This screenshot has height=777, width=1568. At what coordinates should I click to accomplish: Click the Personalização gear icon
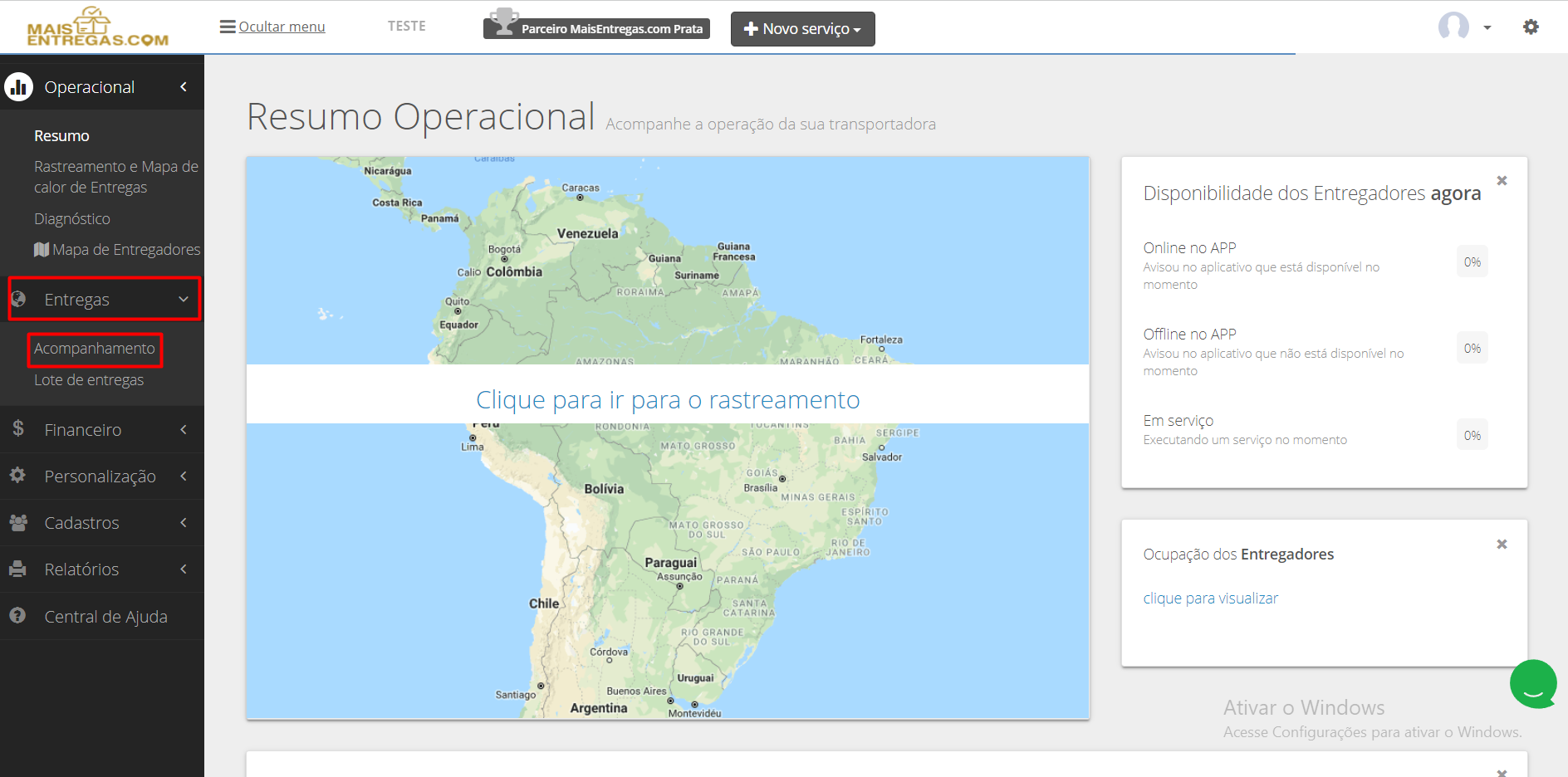17,476
